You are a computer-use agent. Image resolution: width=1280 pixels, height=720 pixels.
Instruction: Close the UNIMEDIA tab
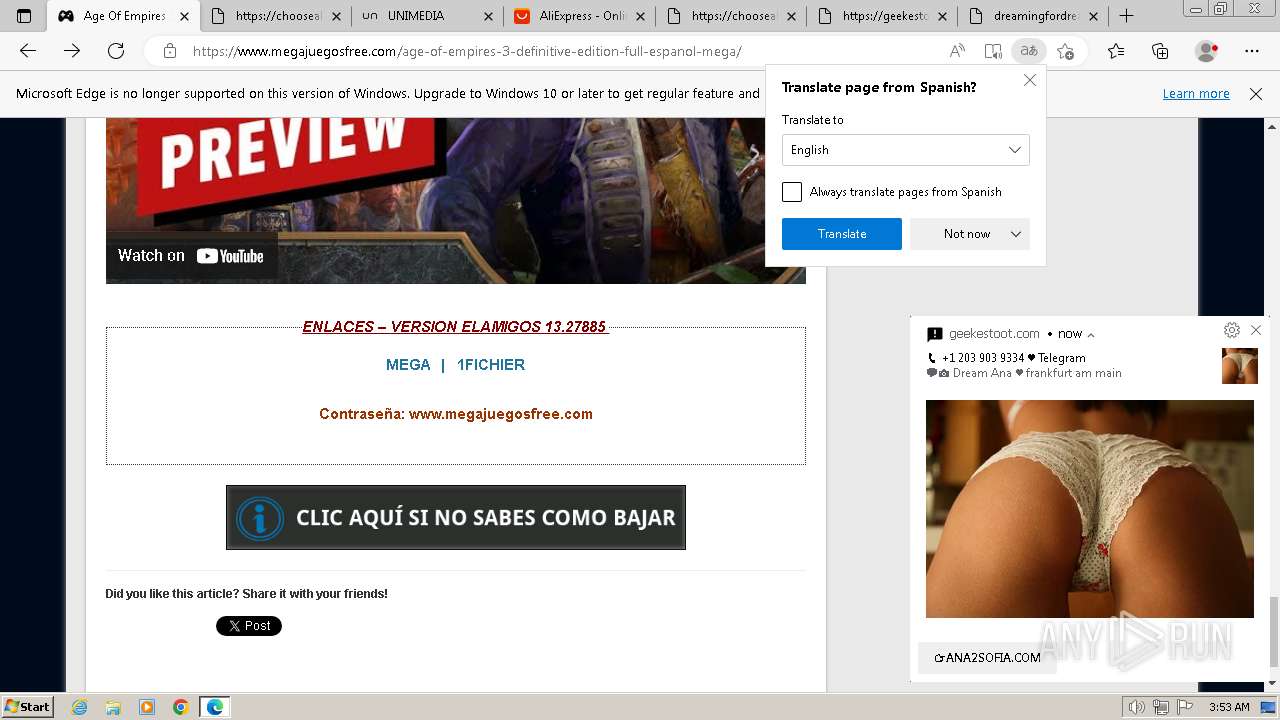pyautogui.click(x=487, y=16)
